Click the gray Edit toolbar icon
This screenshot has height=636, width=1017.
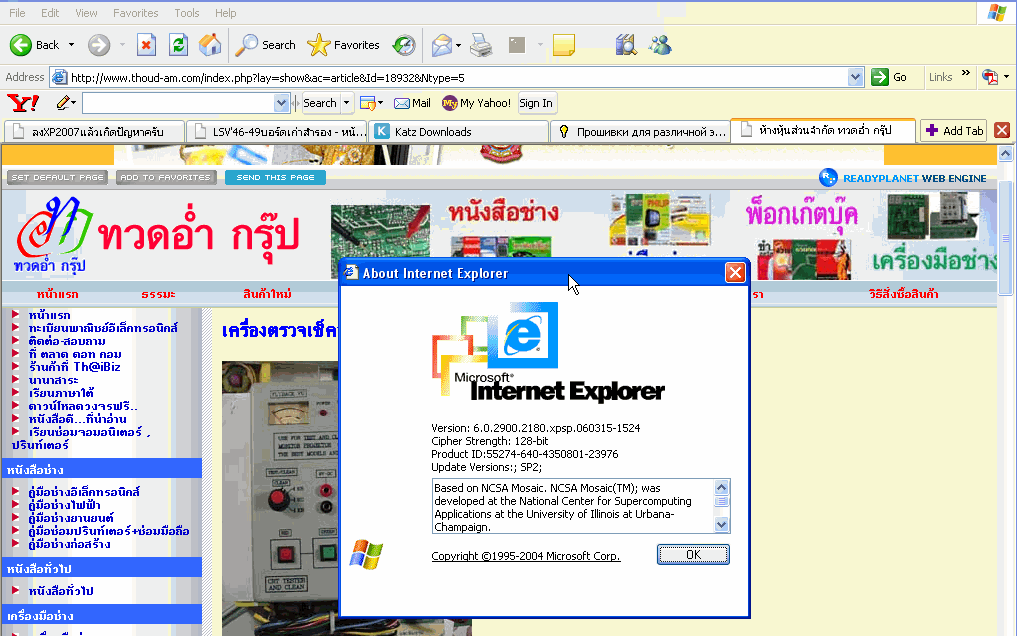coord(517,45)
